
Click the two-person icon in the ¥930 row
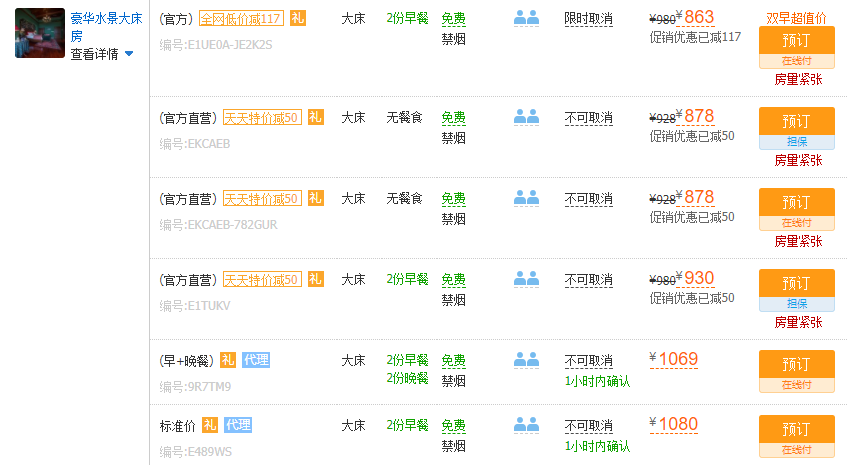point(526,280)
